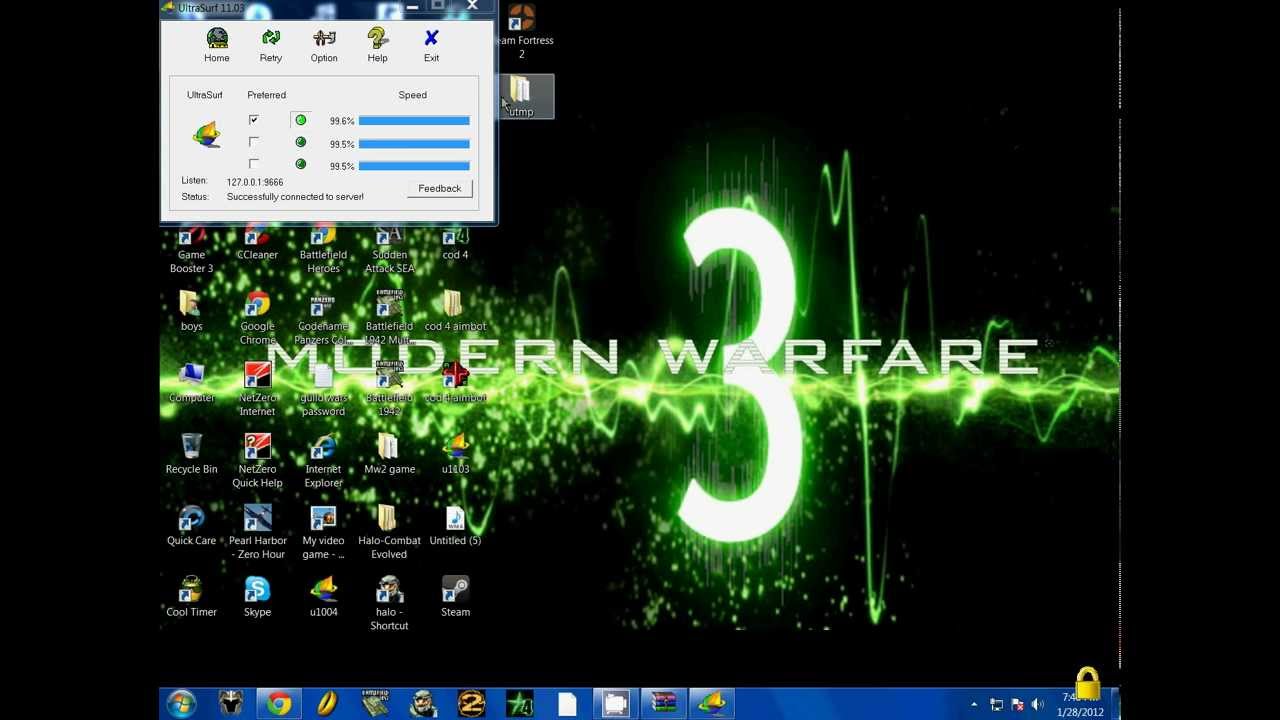Select the halo - Shortcut icon
Image resolution: width=1280 pixels, height=720 pixels.
tap(389, 604)
